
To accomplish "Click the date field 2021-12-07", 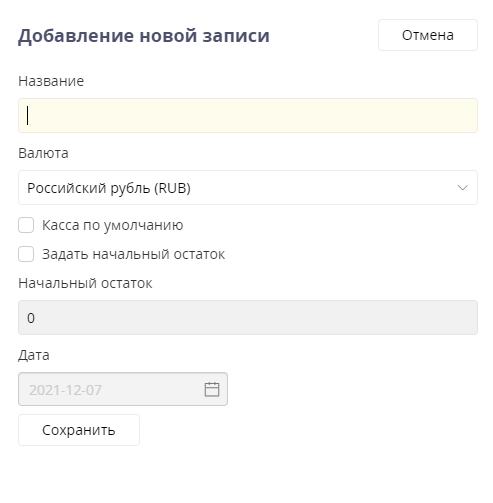I will [x=123, y=389].
